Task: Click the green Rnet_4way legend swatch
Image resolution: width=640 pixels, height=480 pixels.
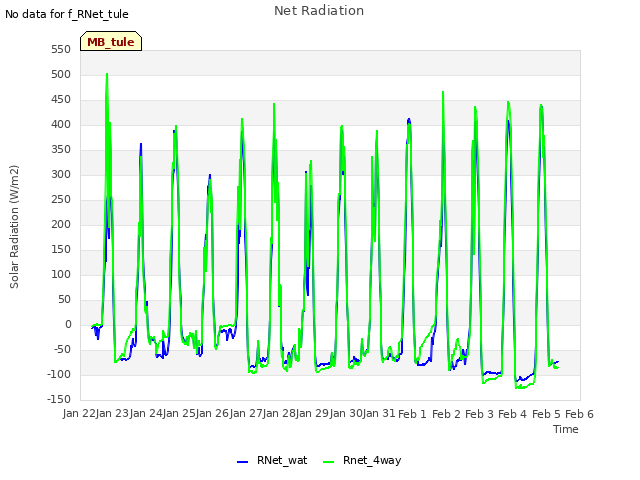Action: 328,462
